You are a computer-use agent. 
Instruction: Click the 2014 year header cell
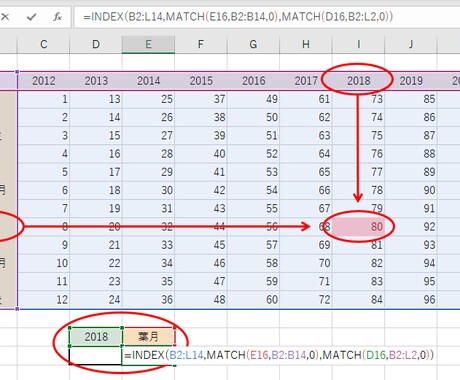(148, 81)
